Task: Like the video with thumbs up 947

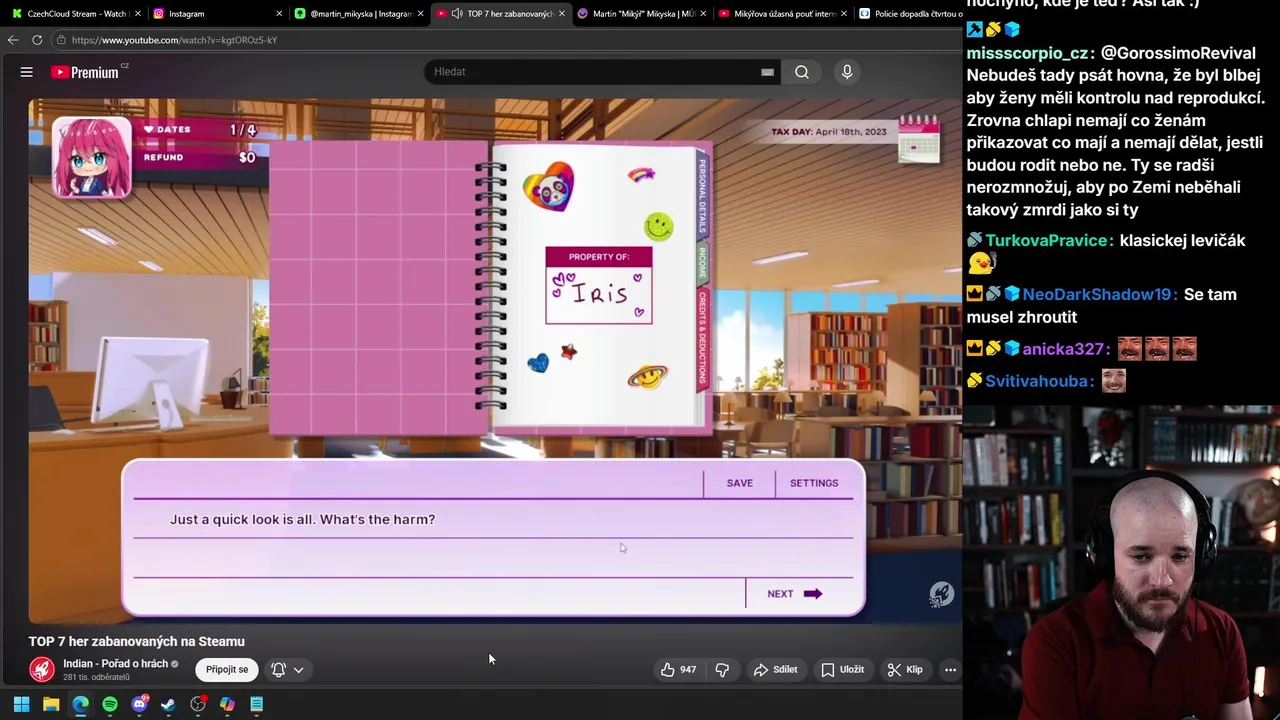Action: pos(678,669)
